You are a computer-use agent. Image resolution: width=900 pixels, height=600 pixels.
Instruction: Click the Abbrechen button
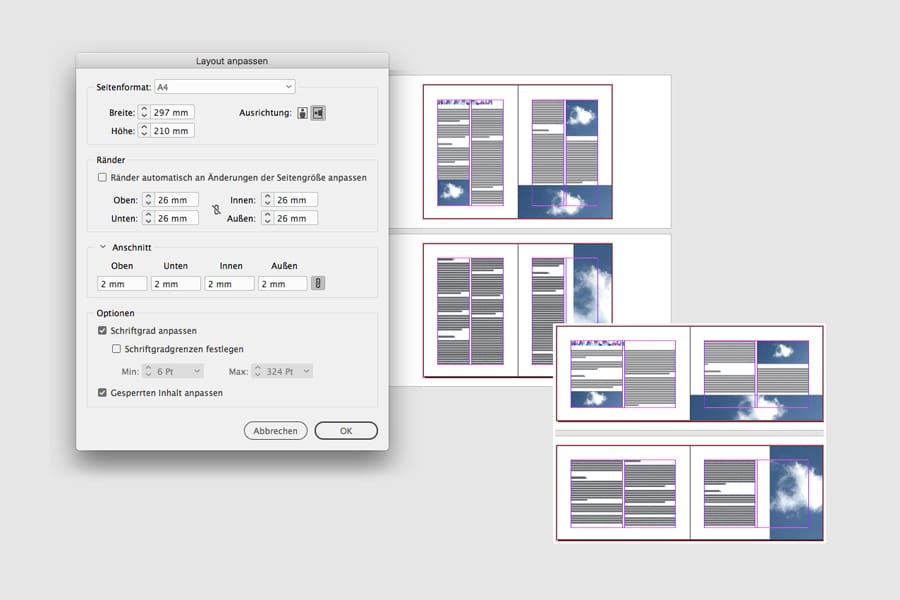275,431
